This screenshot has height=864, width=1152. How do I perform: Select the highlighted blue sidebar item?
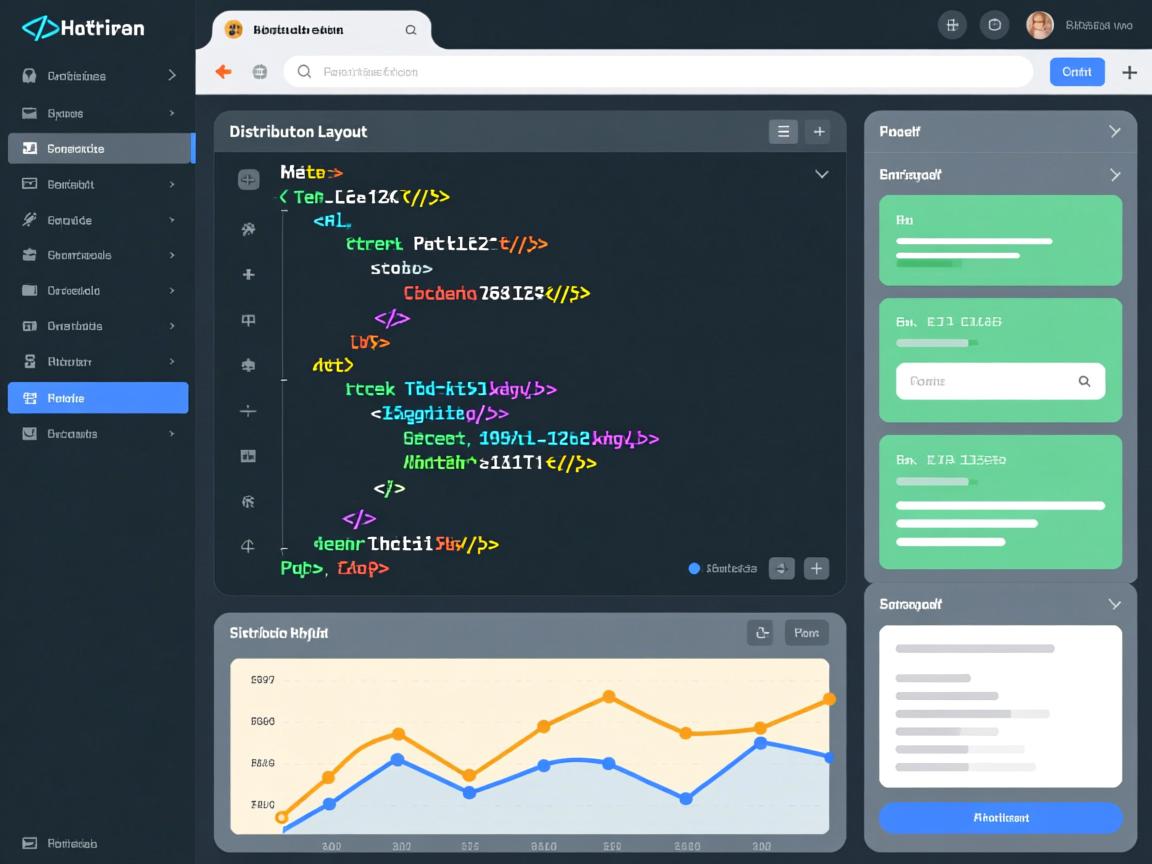(98, 398)
